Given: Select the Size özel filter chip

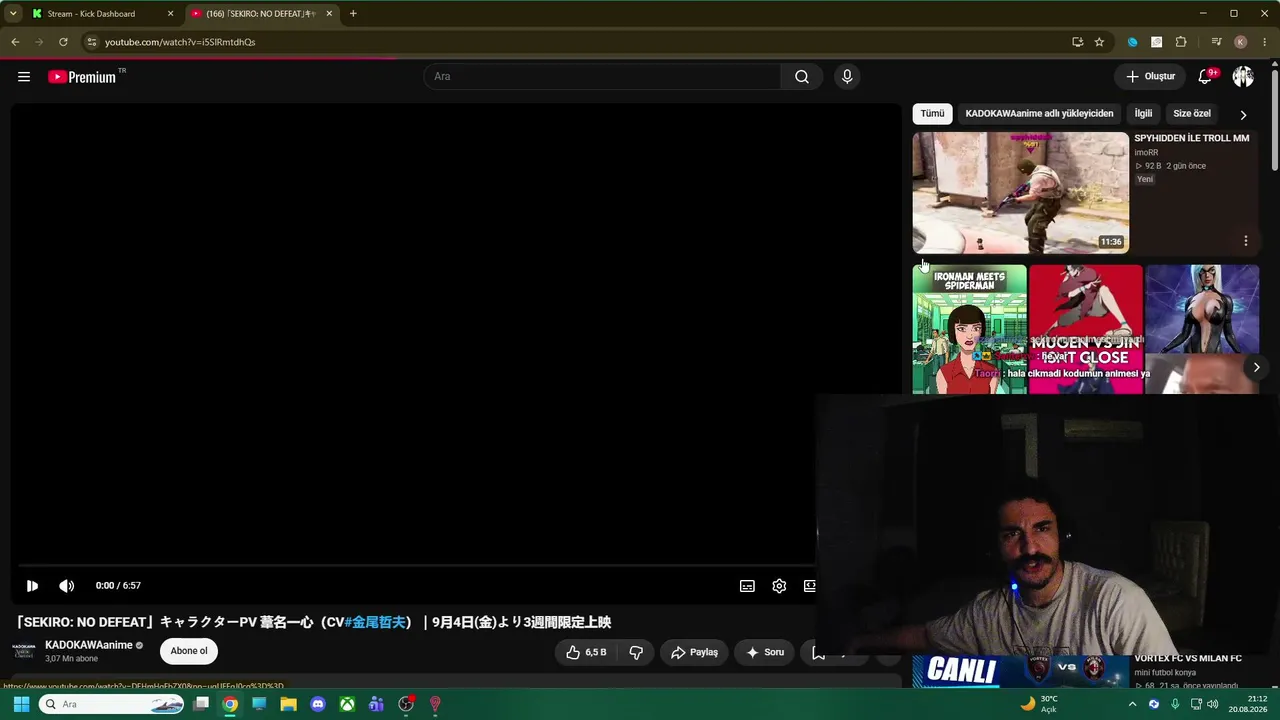Looking at the screenshot, I should click(x=1192, y=114).
